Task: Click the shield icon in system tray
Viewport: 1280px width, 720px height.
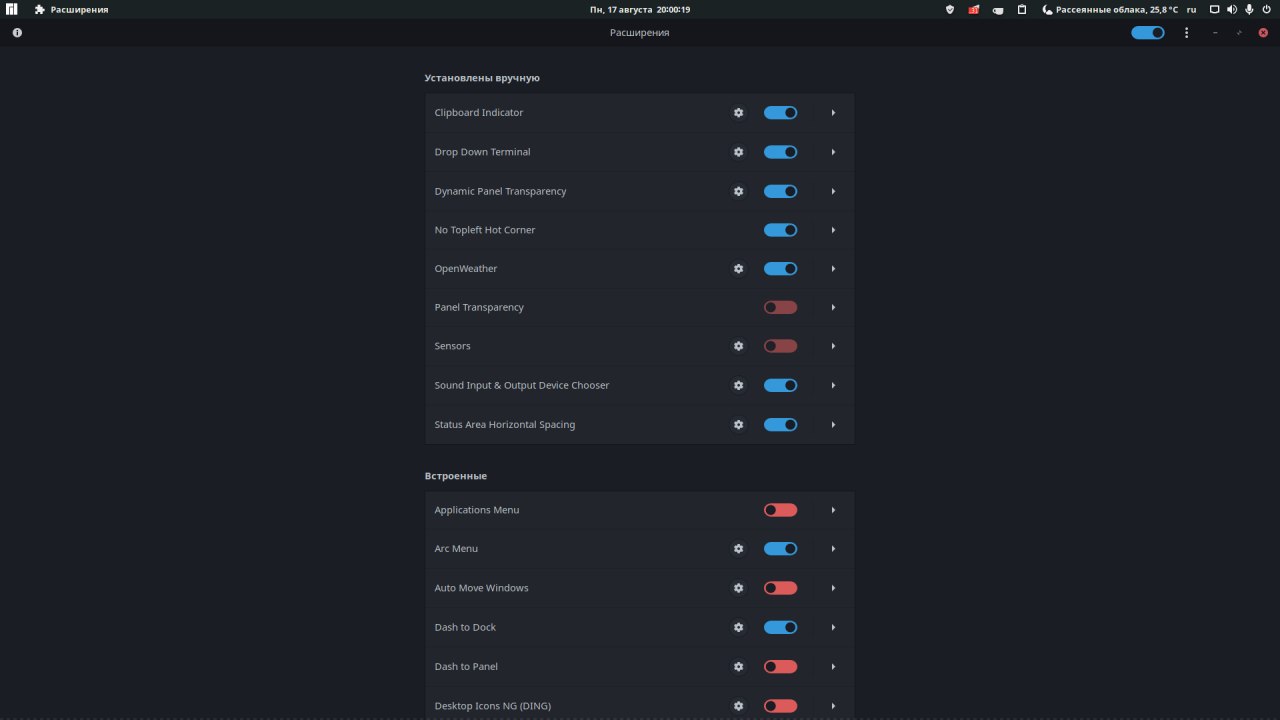Action: pos(950,9)
